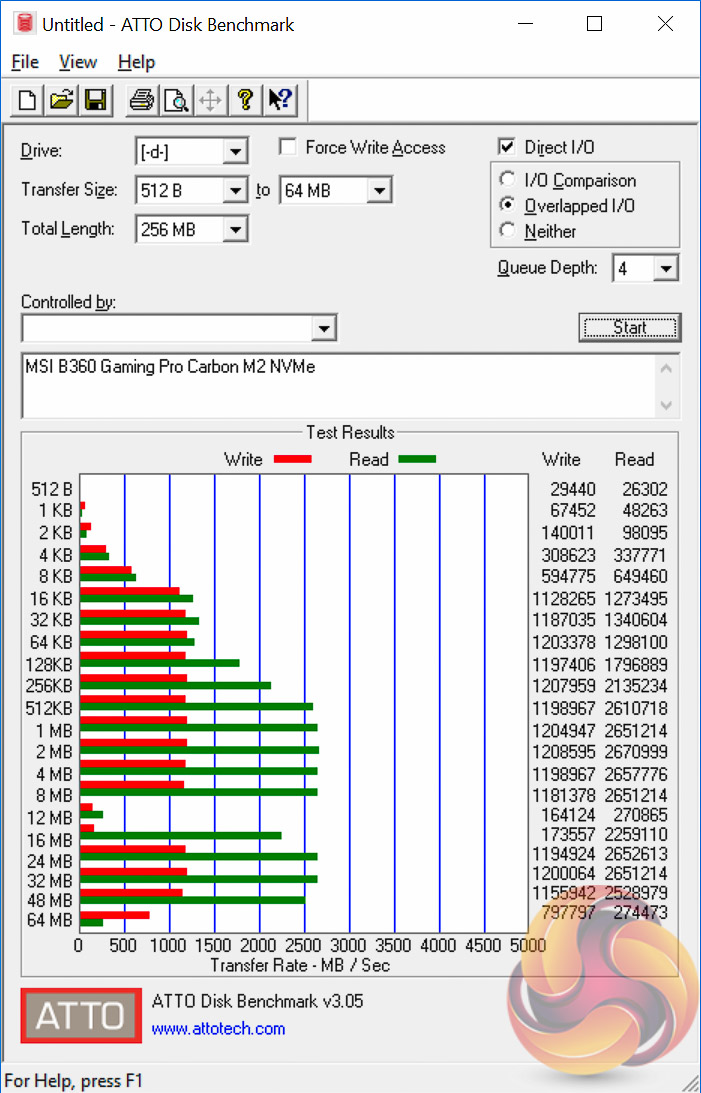Click the 512 B write value 29440
This screenshot has height=1093, width=701.
[x=573, y=489]
